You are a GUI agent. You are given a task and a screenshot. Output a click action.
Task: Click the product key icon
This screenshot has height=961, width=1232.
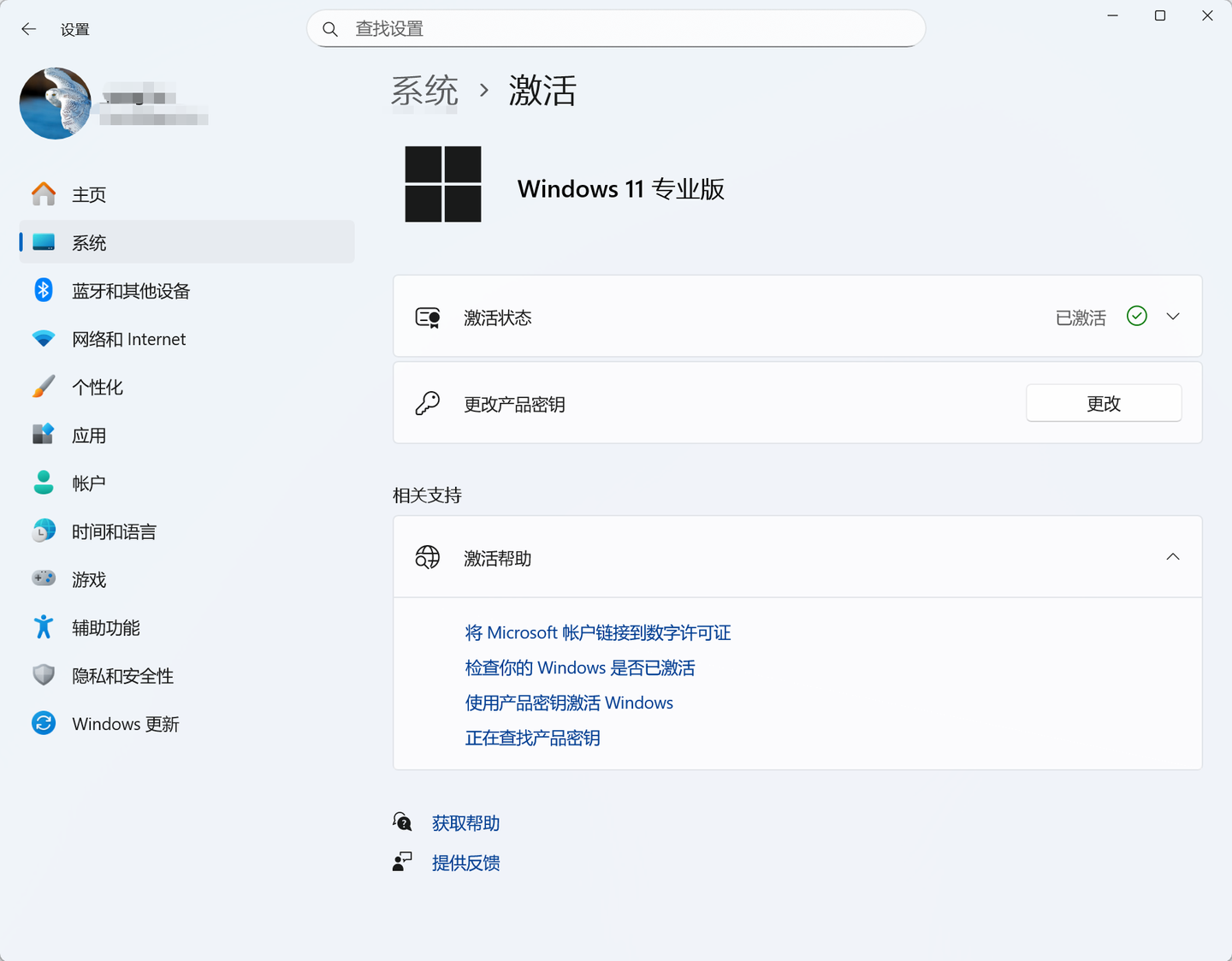428,403
